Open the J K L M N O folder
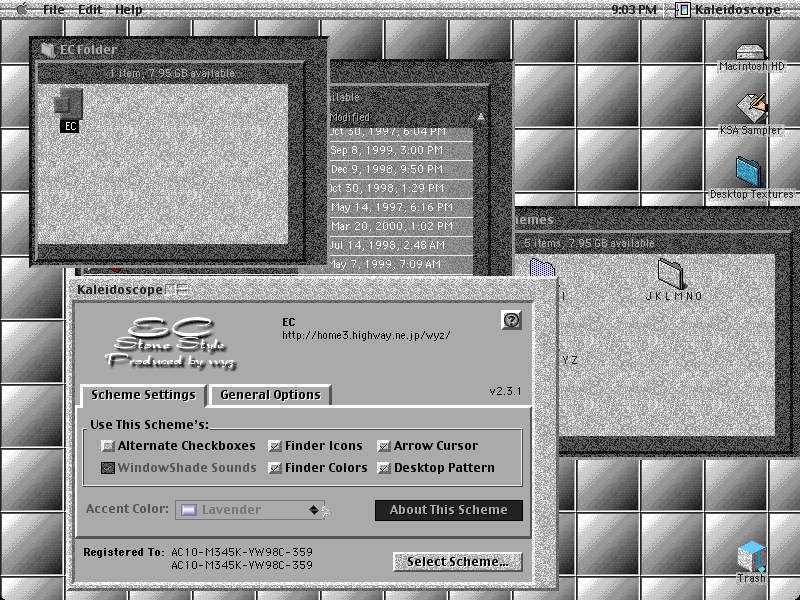Image resolution: width=800 pixels, height=600 pixels. click(671, 273)
